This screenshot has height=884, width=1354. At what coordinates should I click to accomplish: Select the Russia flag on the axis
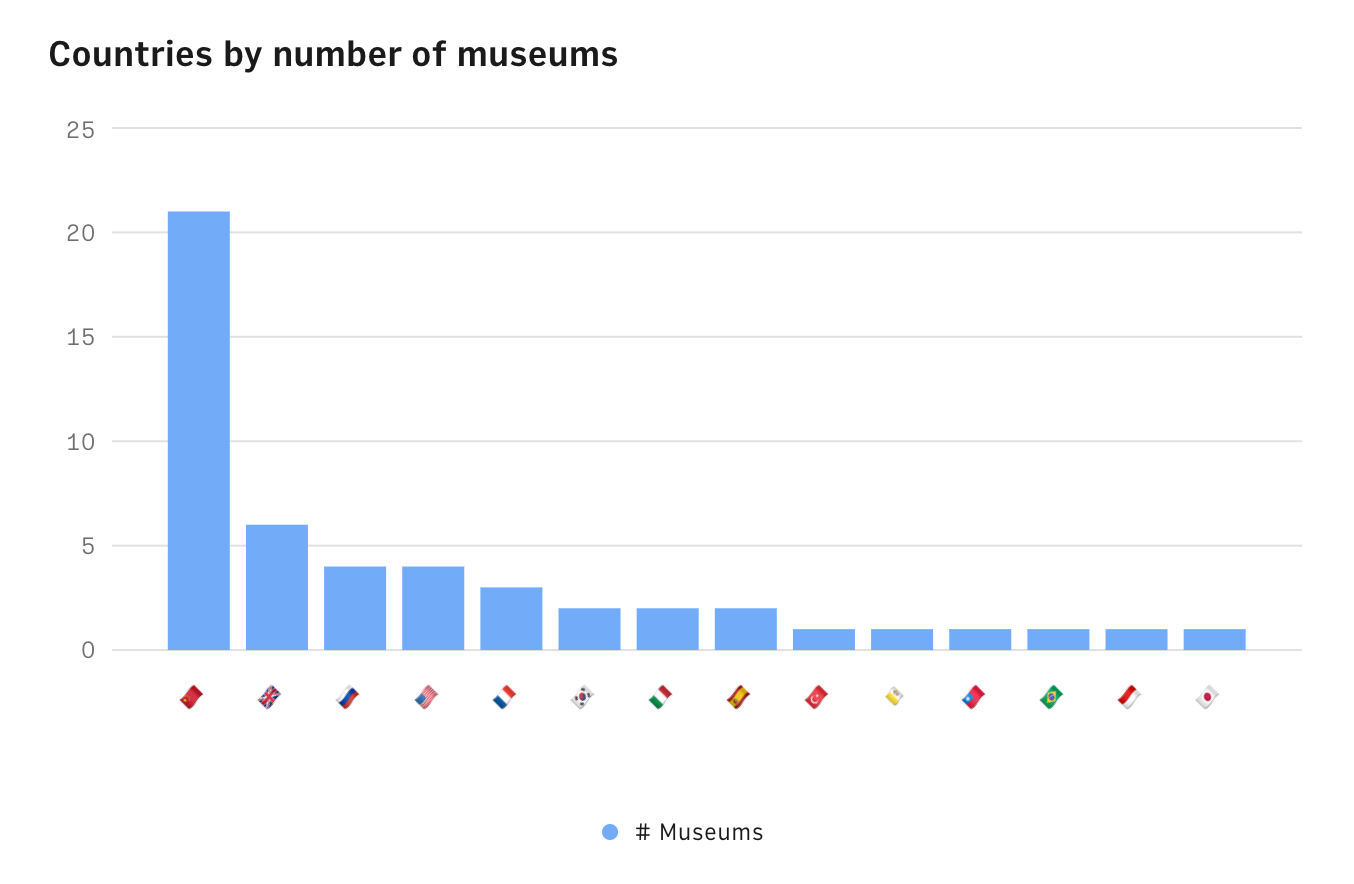[x=347, y=697]
